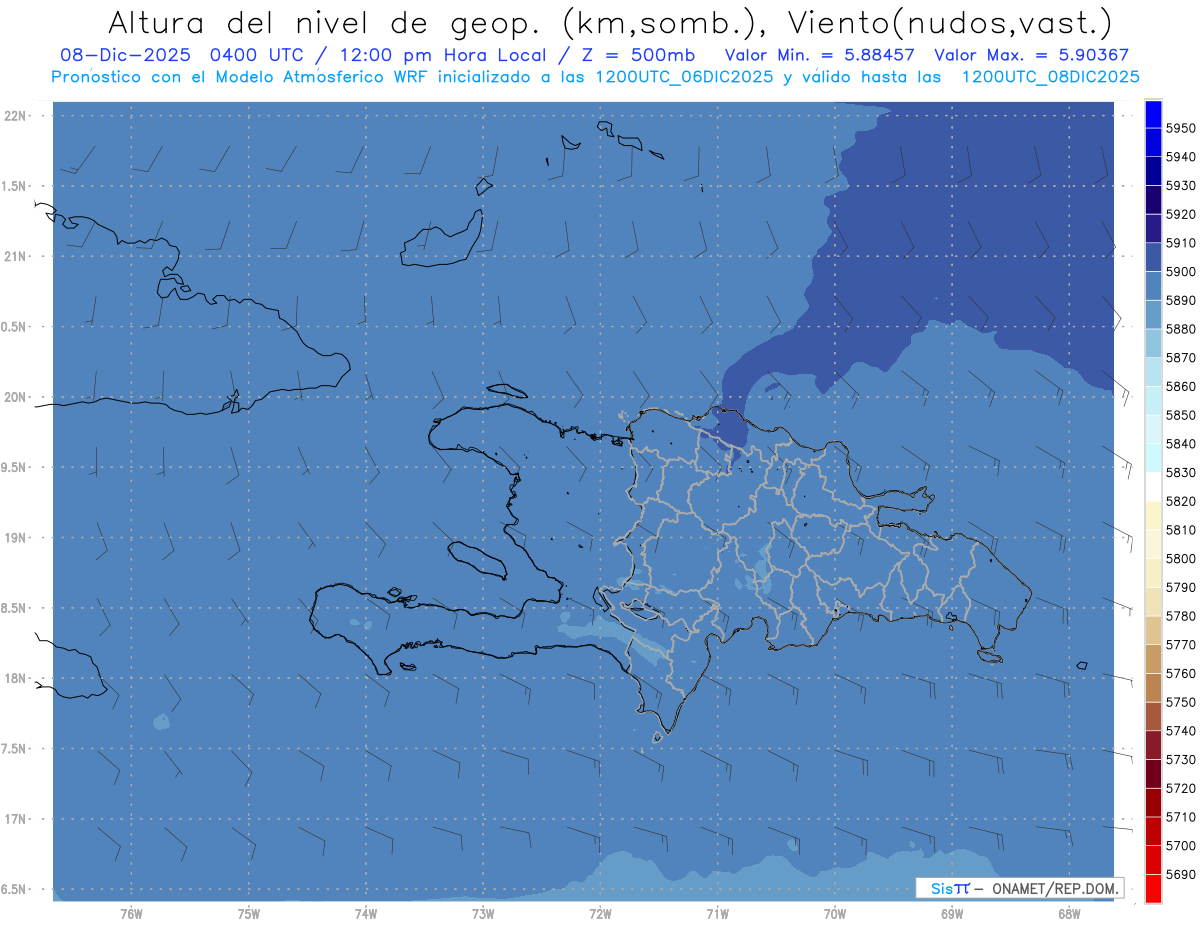Click the '21N' latitude label
1200x927 pixels.
click(x=14, y=256)
